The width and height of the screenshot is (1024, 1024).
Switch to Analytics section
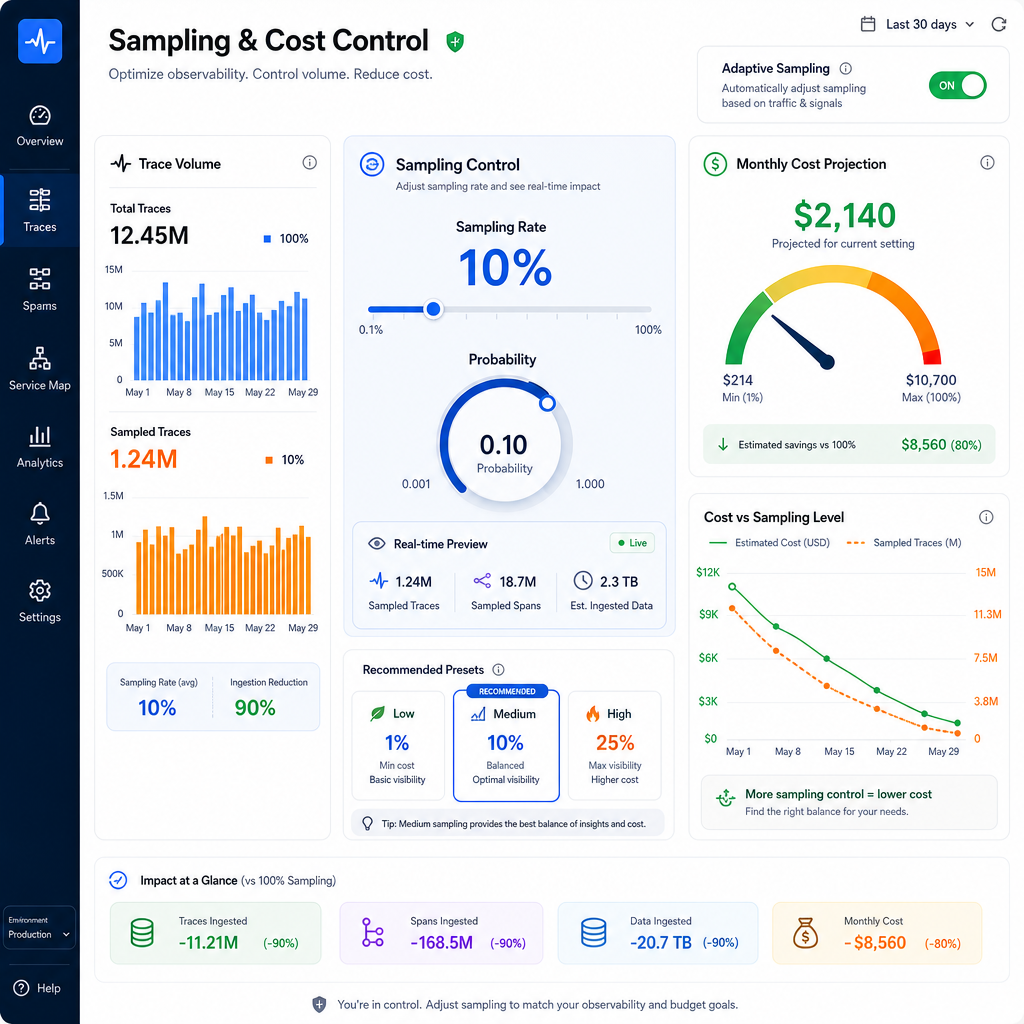coord(40,447)
